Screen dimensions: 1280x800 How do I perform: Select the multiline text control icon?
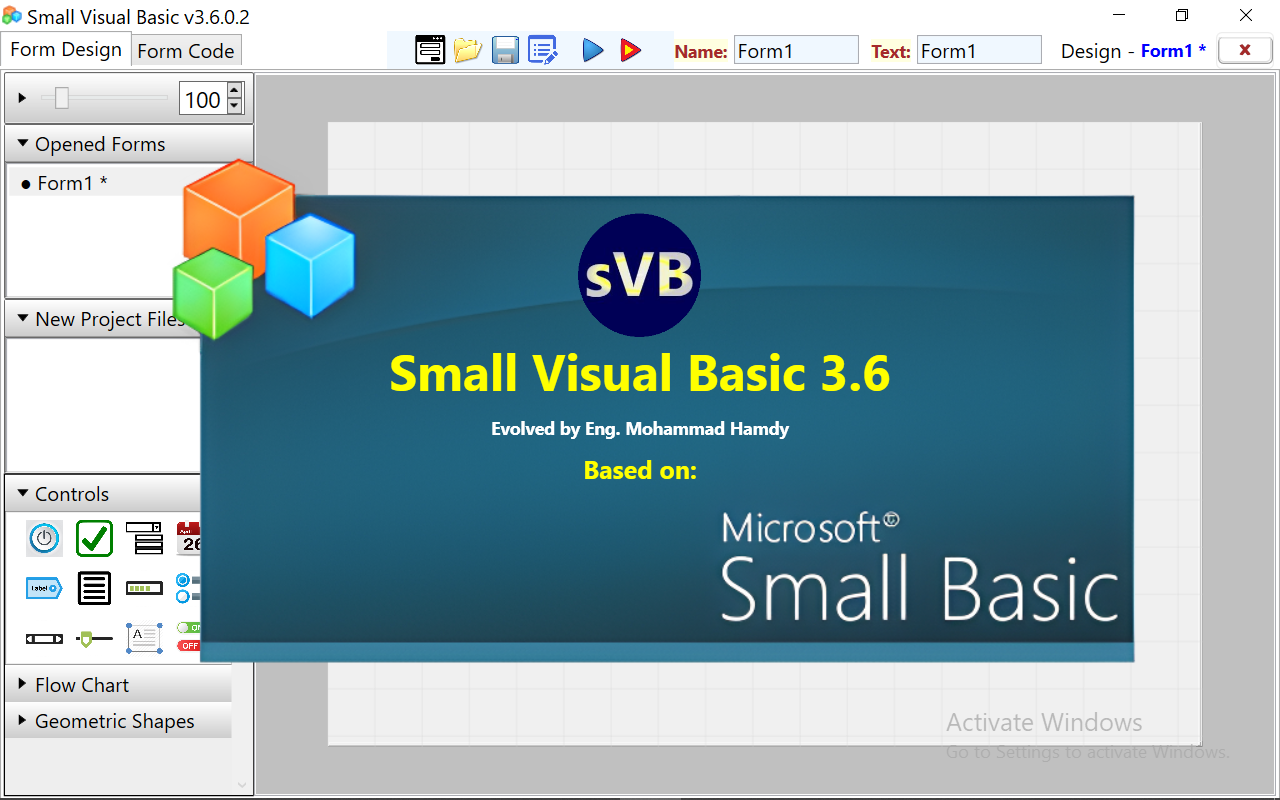click(144, 638)
